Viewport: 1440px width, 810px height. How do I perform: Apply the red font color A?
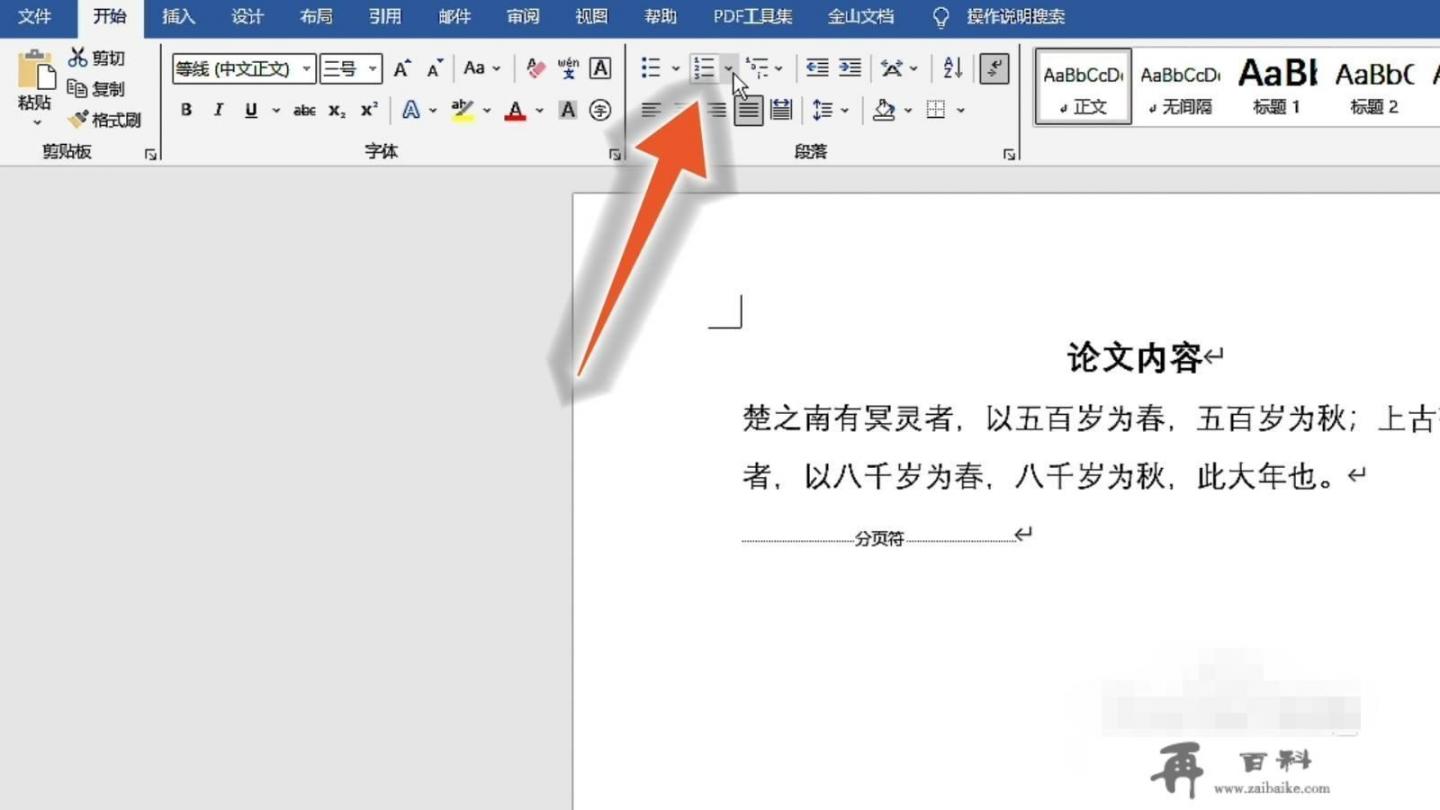tap(515, 110)
